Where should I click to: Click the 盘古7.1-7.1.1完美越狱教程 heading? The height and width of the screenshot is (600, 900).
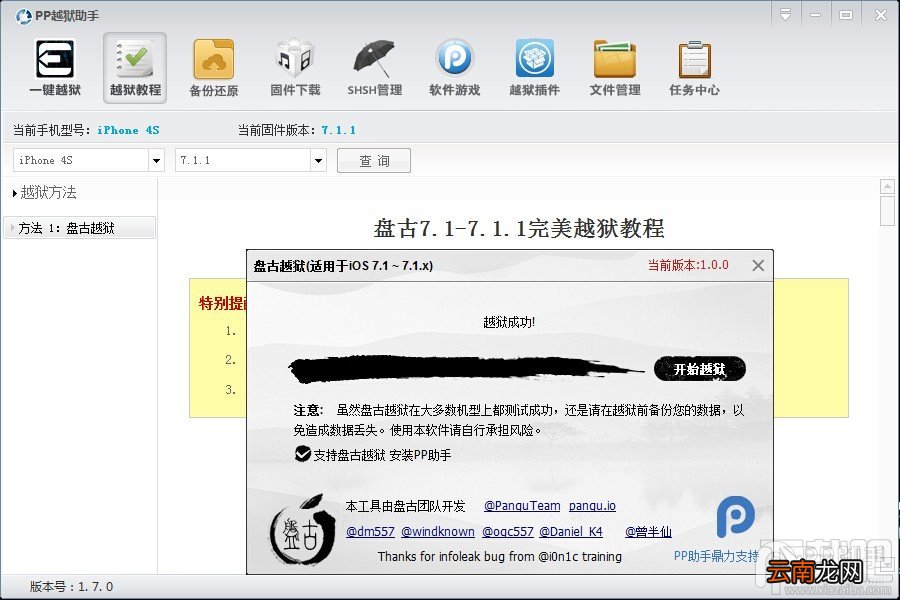pyautogui.click(x=519, y=229)
